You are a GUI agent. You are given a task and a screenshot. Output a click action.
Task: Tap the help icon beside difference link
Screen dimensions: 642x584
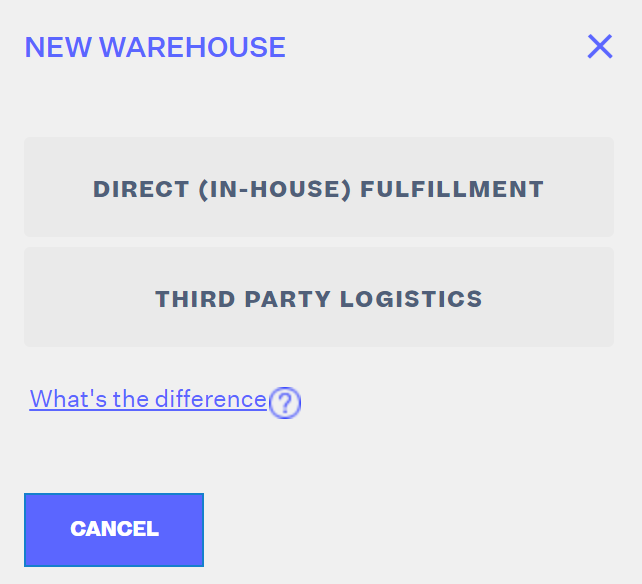(x=285, y=402)
